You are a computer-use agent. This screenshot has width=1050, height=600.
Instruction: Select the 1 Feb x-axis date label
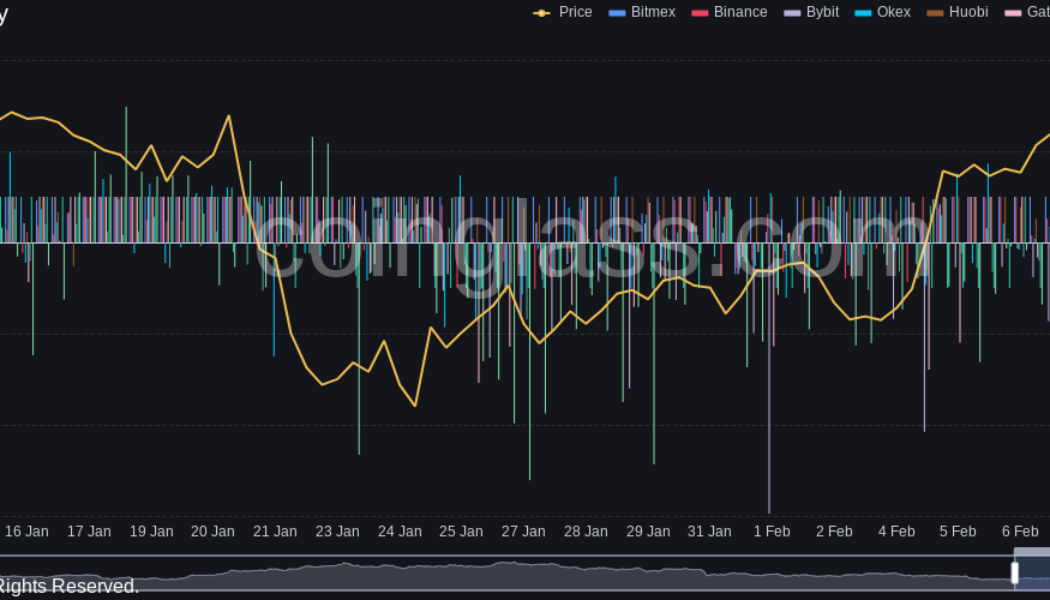point(771,531)
